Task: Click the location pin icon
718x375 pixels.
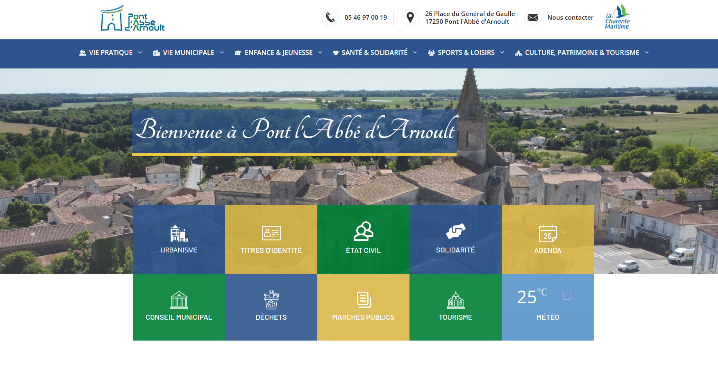Action: [410, 17]
